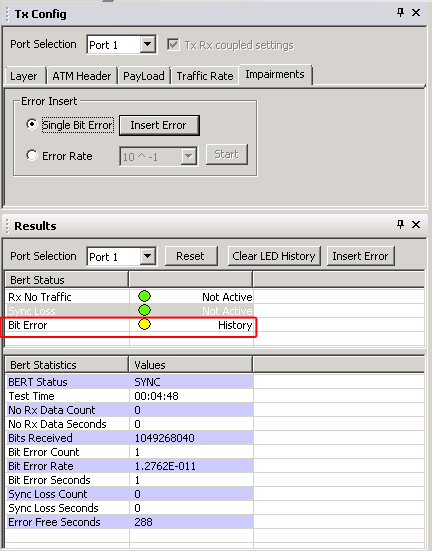This screenshot has width=432, height=551.
Task: Open Tx Config Port Selection dropdown
Action: tap(148, 44)
